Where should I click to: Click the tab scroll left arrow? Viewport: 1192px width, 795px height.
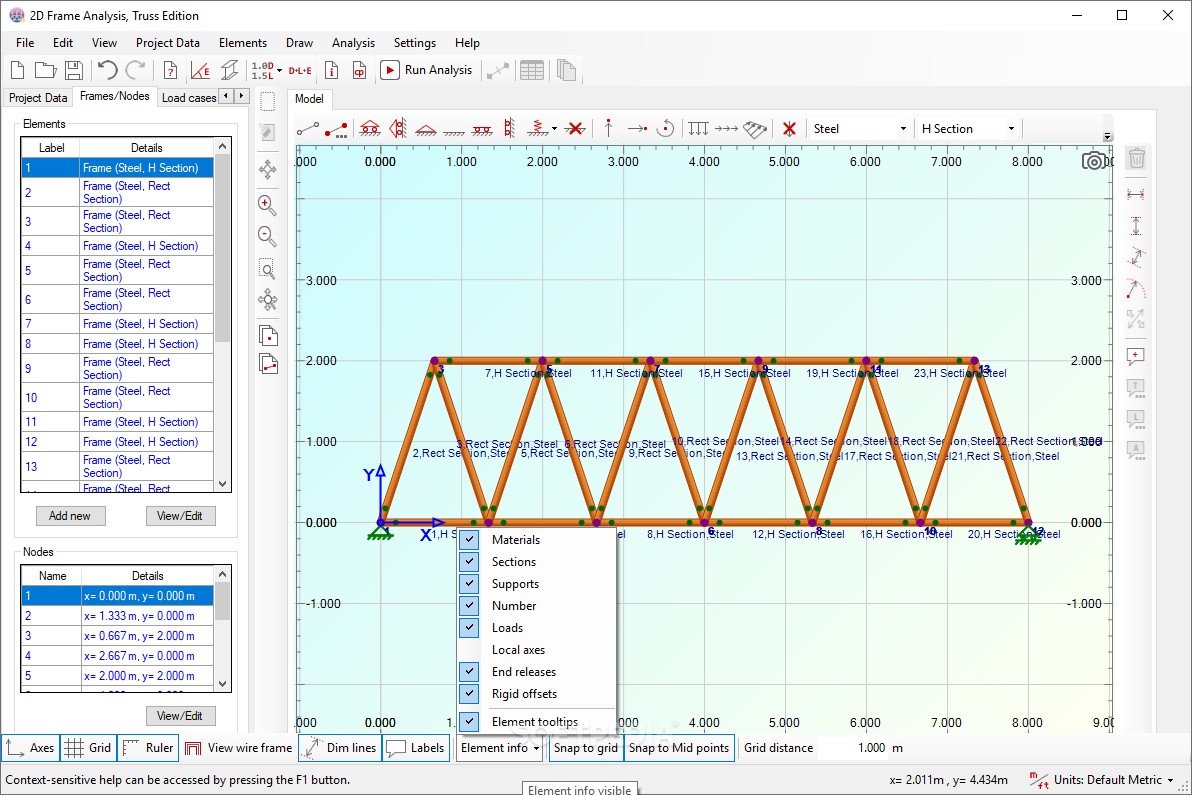(x=226, y=96)
